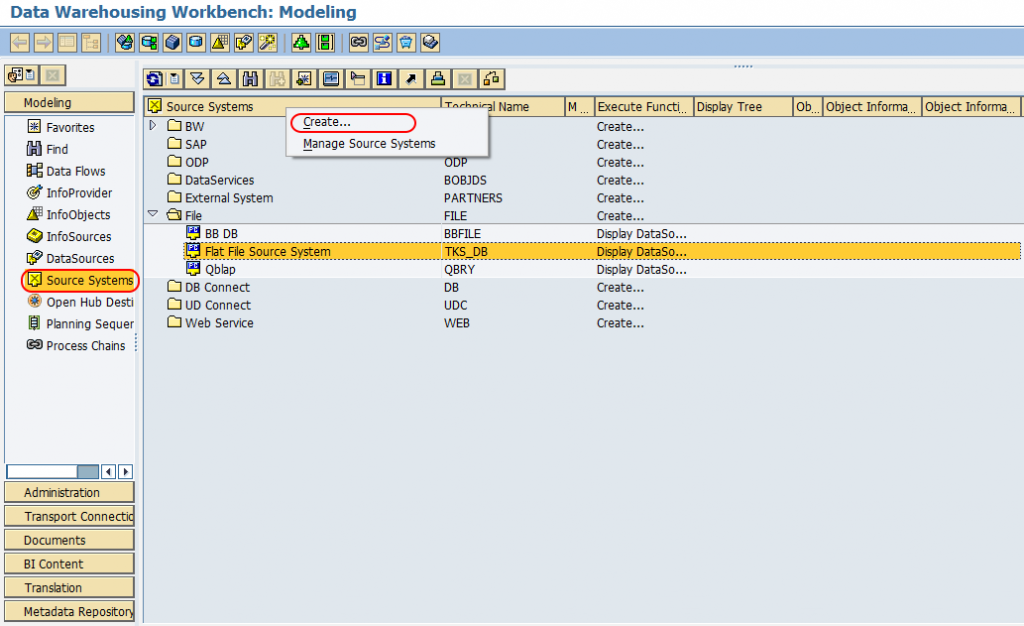
Task: Collapse the File folder node
Action: pyautogui.click(x=153, y=215)
